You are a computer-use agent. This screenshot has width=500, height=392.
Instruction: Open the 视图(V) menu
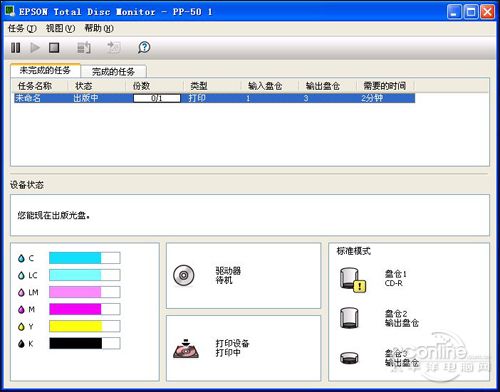coord(60,29)
